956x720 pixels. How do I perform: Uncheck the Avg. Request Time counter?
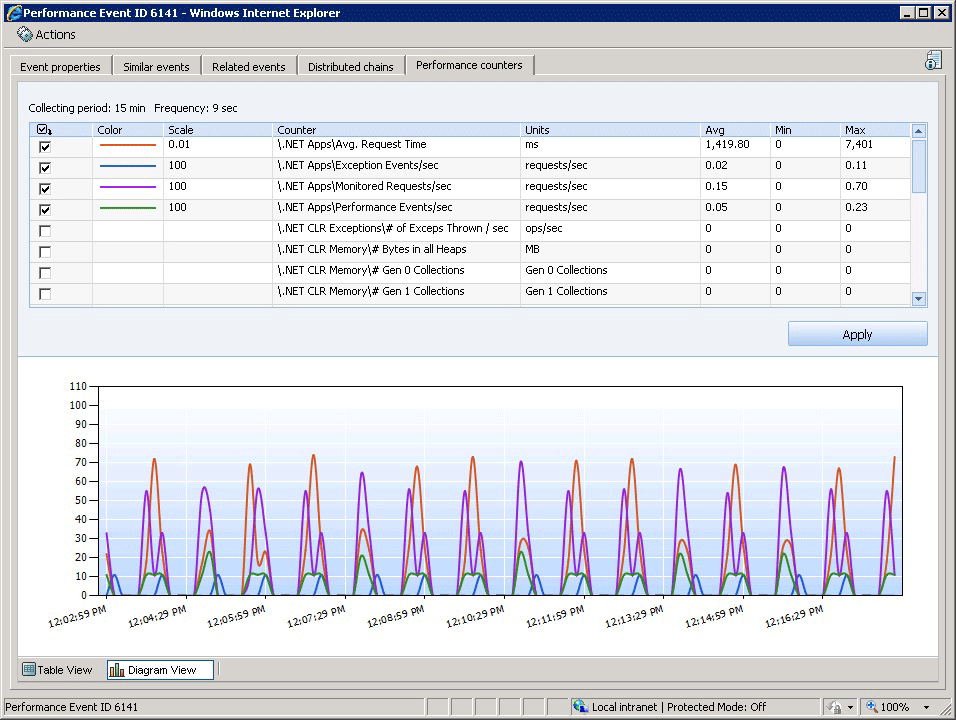point(44,146)
